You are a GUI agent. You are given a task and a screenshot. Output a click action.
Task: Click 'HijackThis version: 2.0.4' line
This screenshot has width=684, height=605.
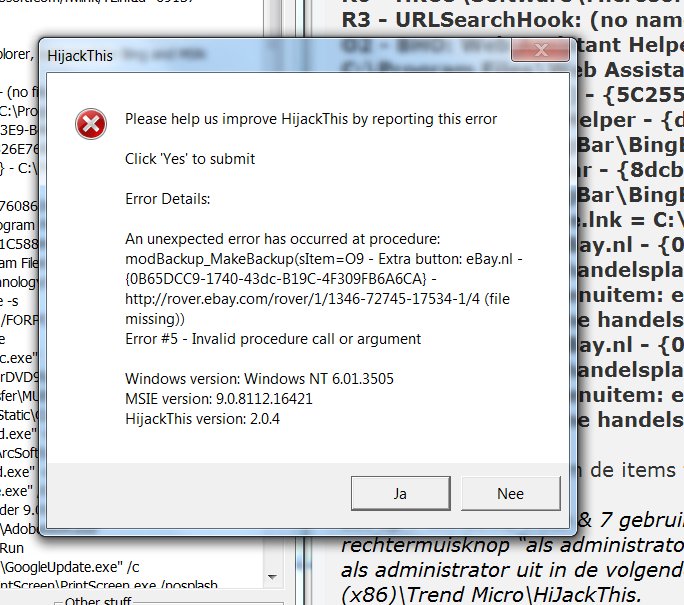(x=202, y=419)
